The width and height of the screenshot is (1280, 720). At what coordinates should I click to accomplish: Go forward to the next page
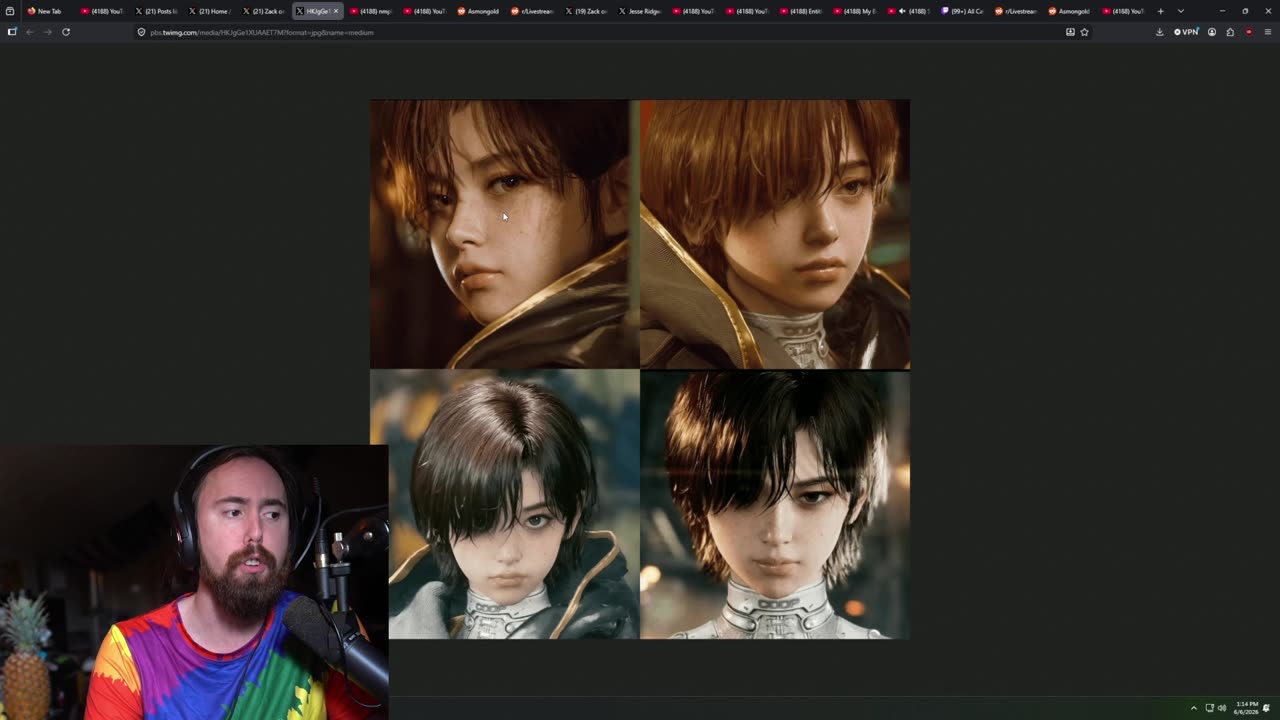click(47, 32)
